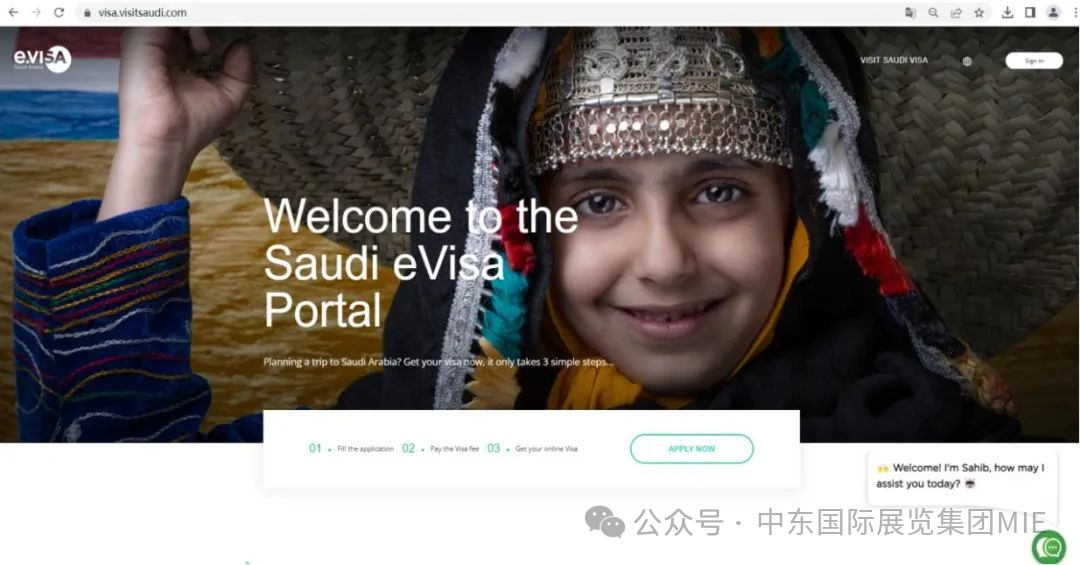
Task: Click step 01 Fill the application
Action: (x=351, y=449)
